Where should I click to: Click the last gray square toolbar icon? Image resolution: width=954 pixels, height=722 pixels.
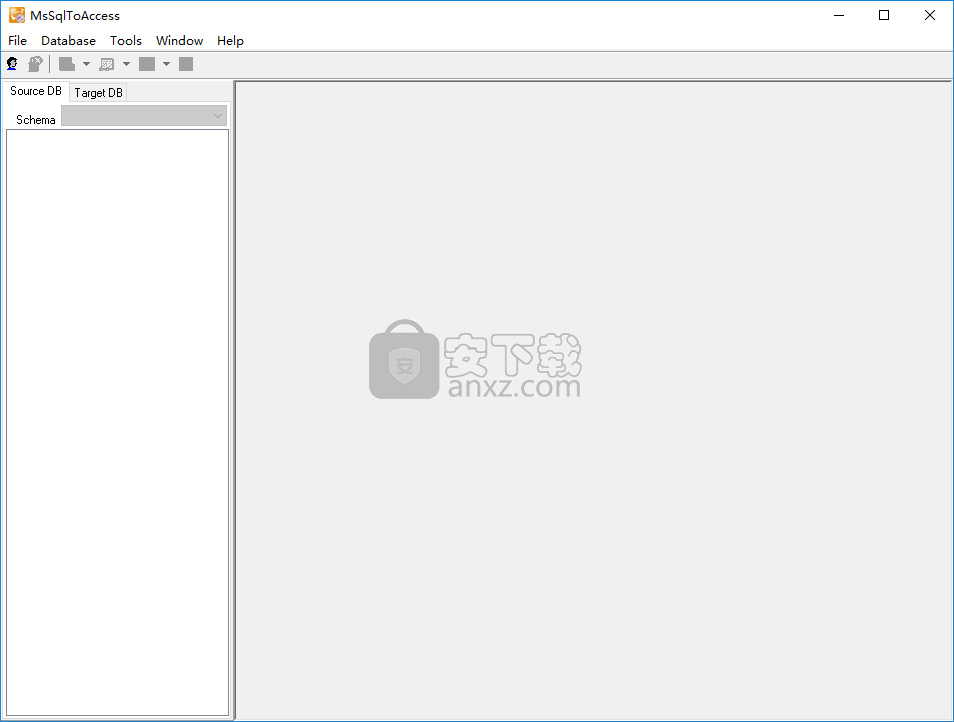(x=186, y=64)
